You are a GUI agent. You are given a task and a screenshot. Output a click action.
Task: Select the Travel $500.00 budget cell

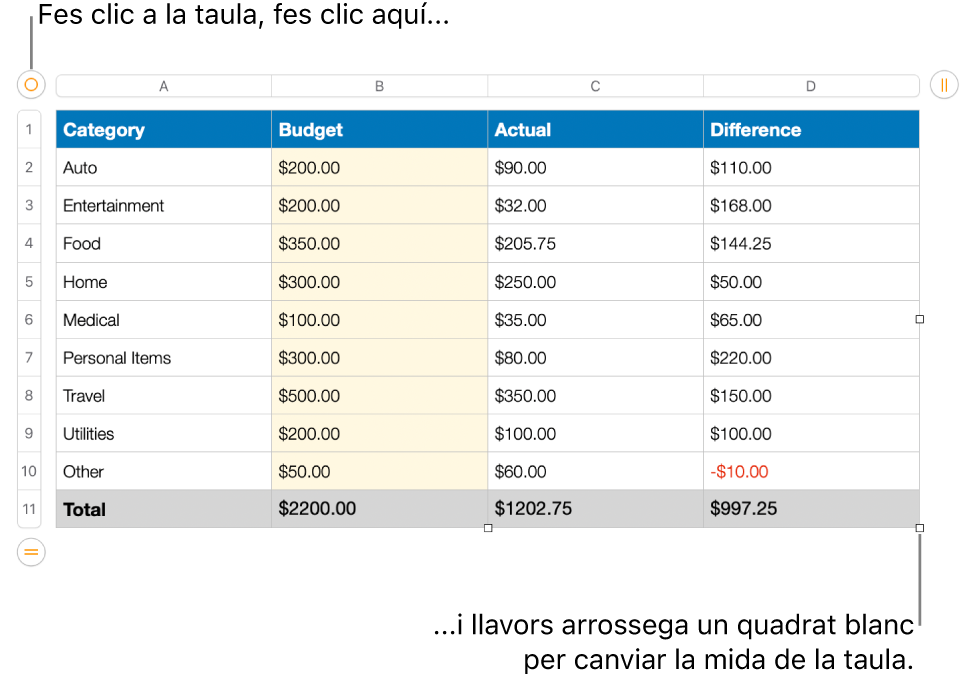[x=380, y=395]
